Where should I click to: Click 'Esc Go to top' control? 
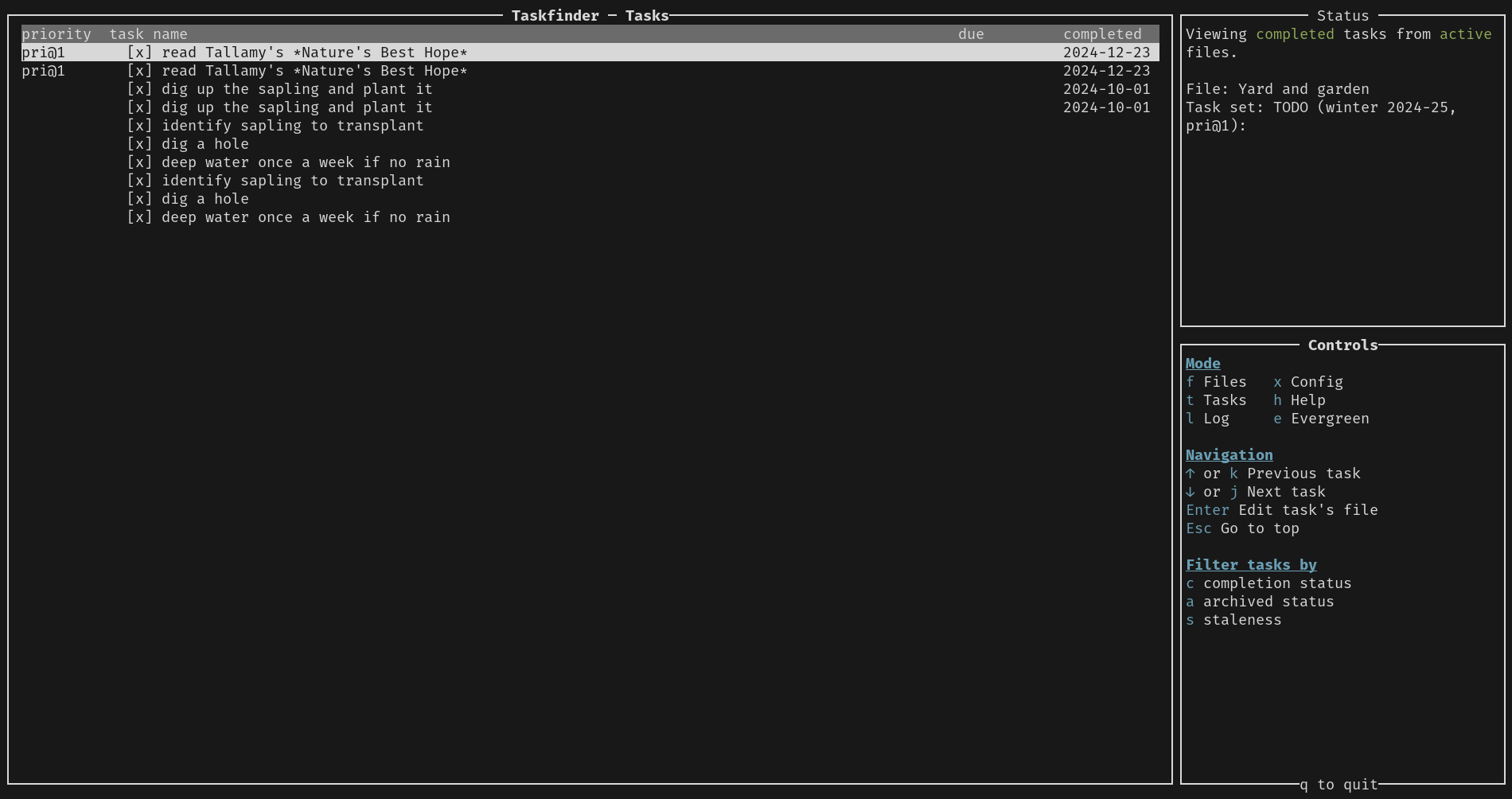(1242, 528)
